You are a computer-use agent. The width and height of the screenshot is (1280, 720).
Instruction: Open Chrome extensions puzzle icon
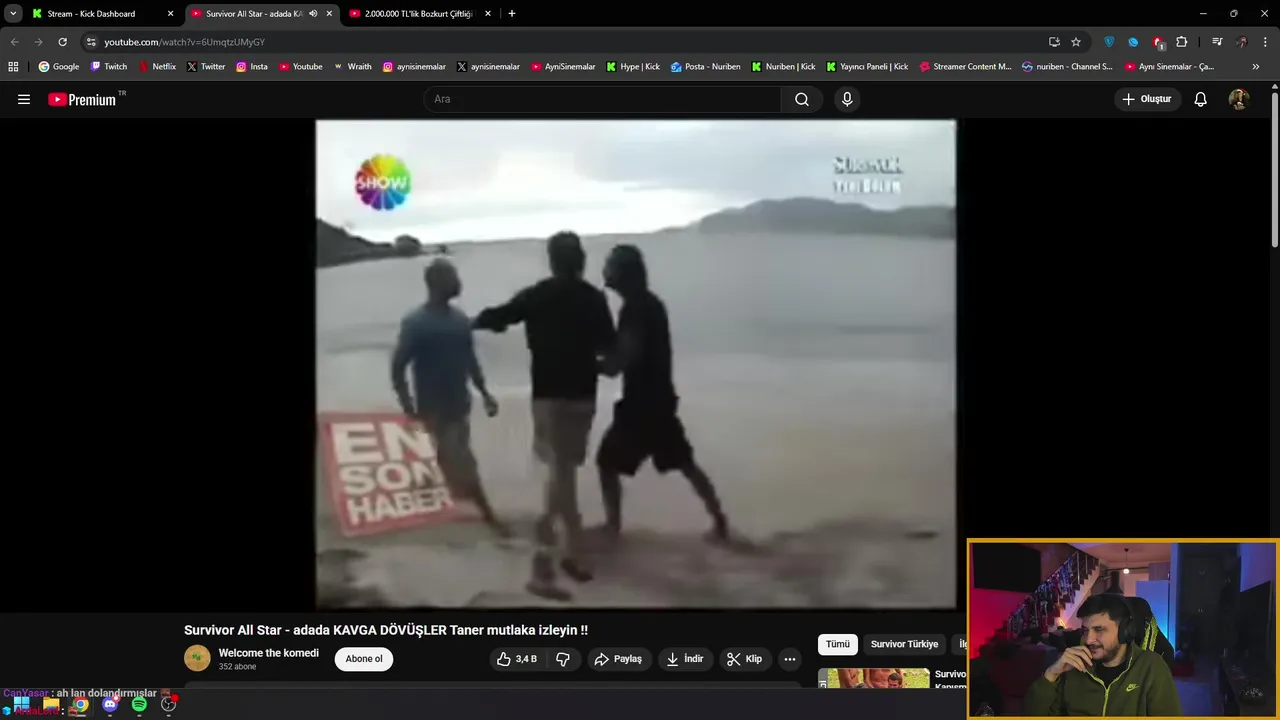[1182, 42]
